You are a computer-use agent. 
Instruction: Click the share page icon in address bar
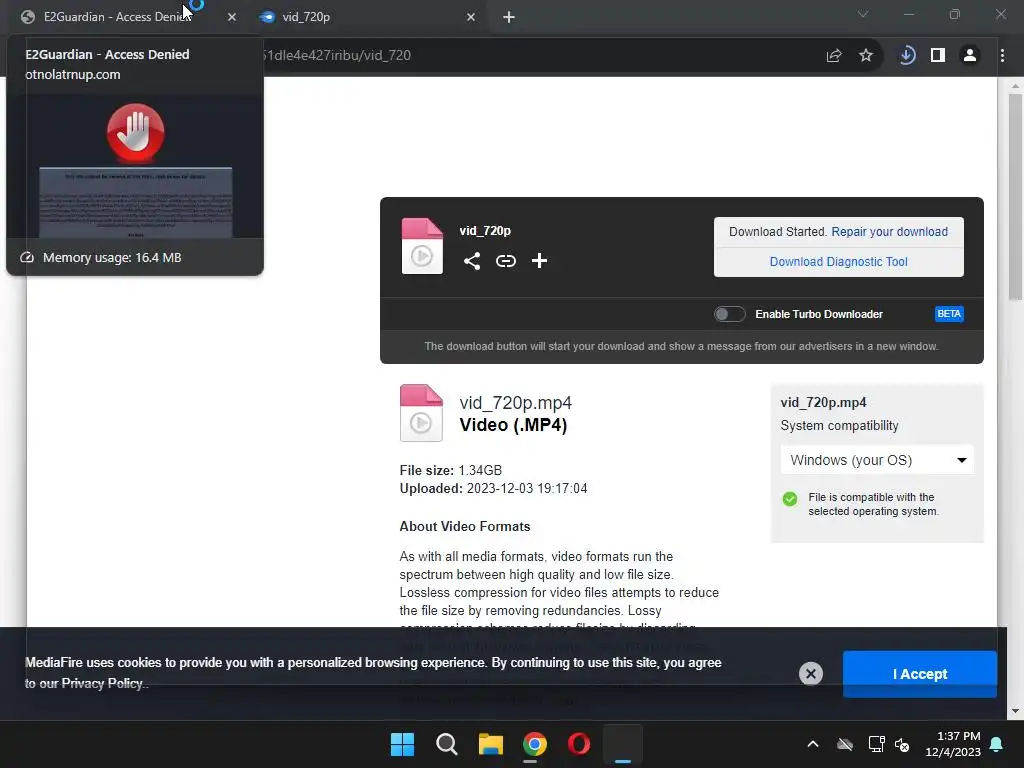(x=833, y=56)
